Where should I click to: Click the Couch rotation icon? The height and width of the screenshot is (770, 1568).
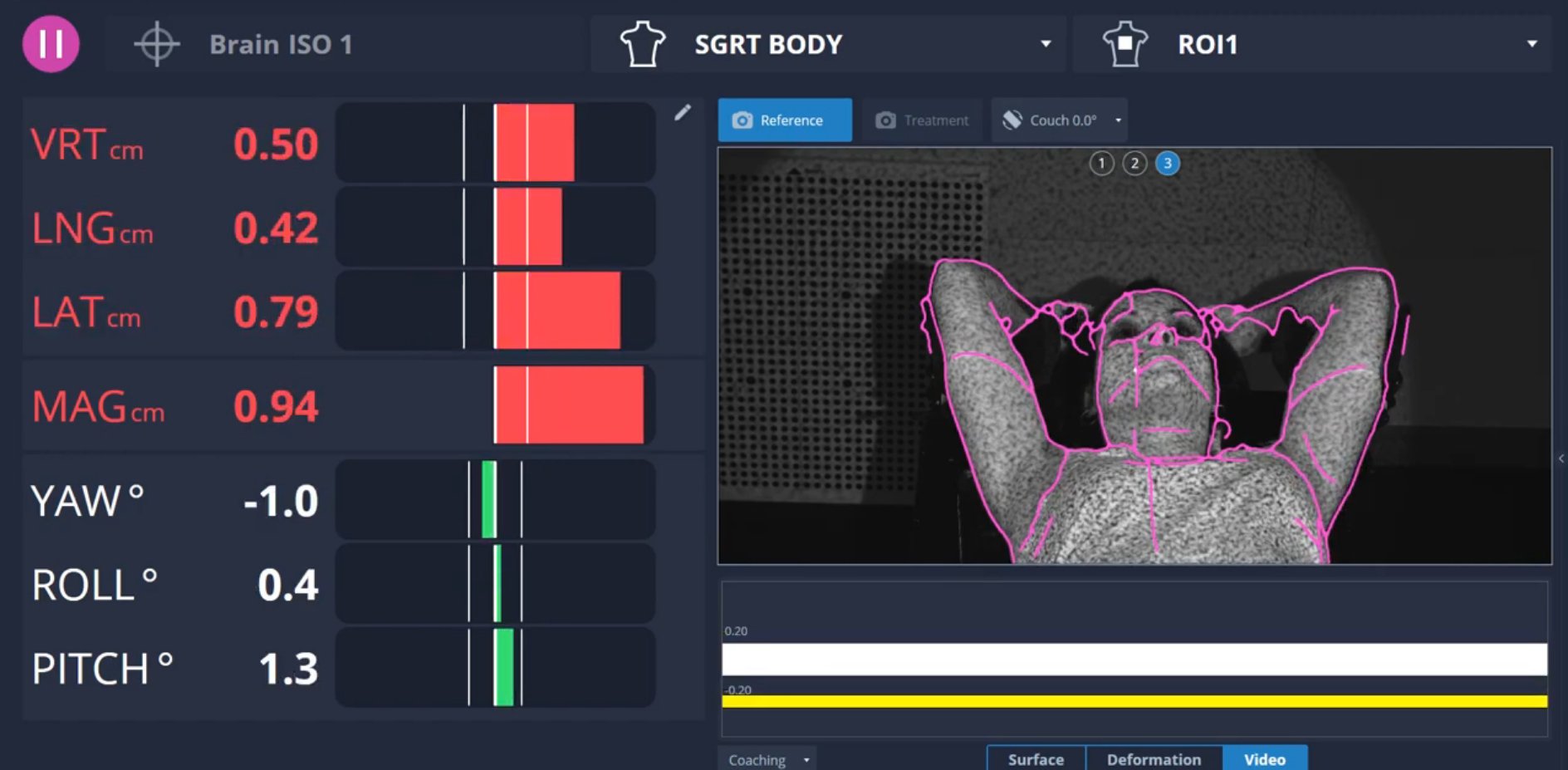[x=1012, y=120]
